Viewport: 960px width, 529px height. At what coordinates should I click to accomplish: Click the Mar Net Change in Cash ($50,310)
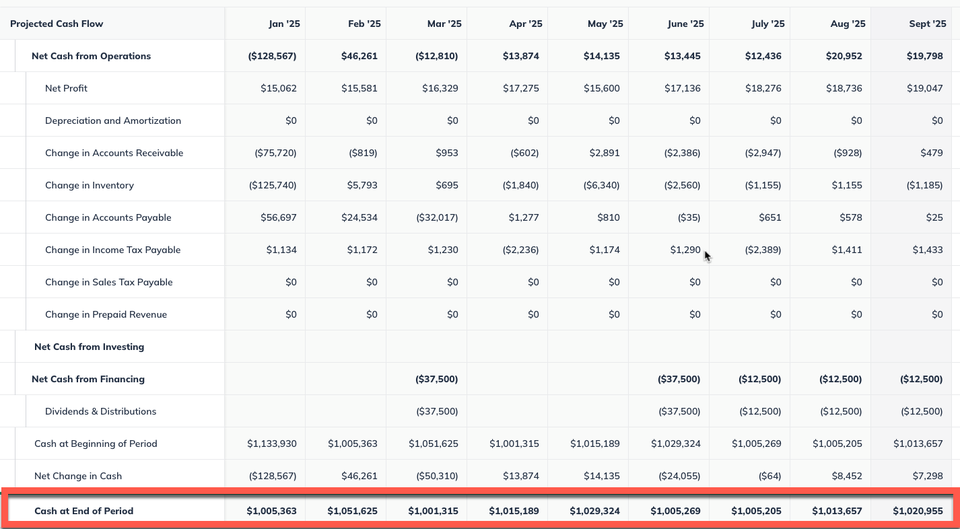tap(437, 476)
